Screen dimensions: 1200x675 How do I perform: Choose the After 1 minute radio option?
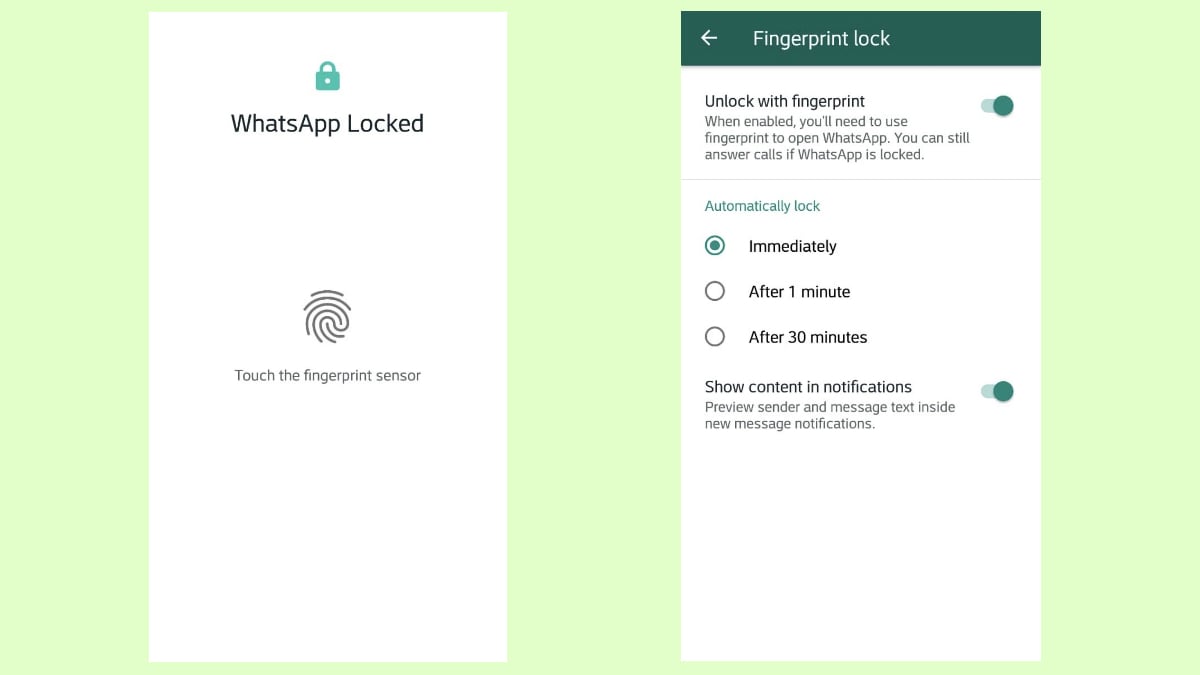714,291
